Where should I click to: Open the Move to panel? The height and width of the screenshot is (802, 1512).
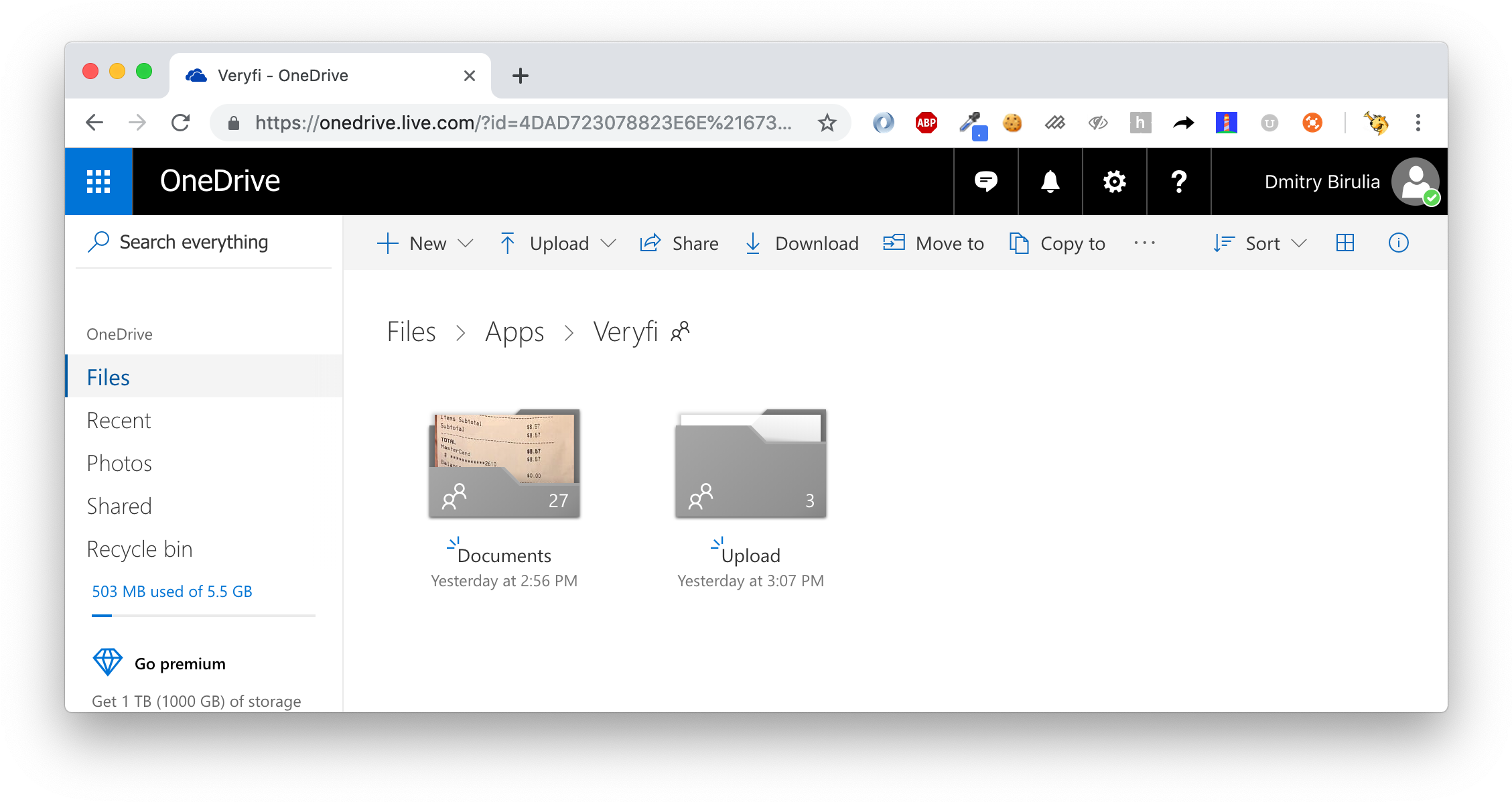click(933, 243)
